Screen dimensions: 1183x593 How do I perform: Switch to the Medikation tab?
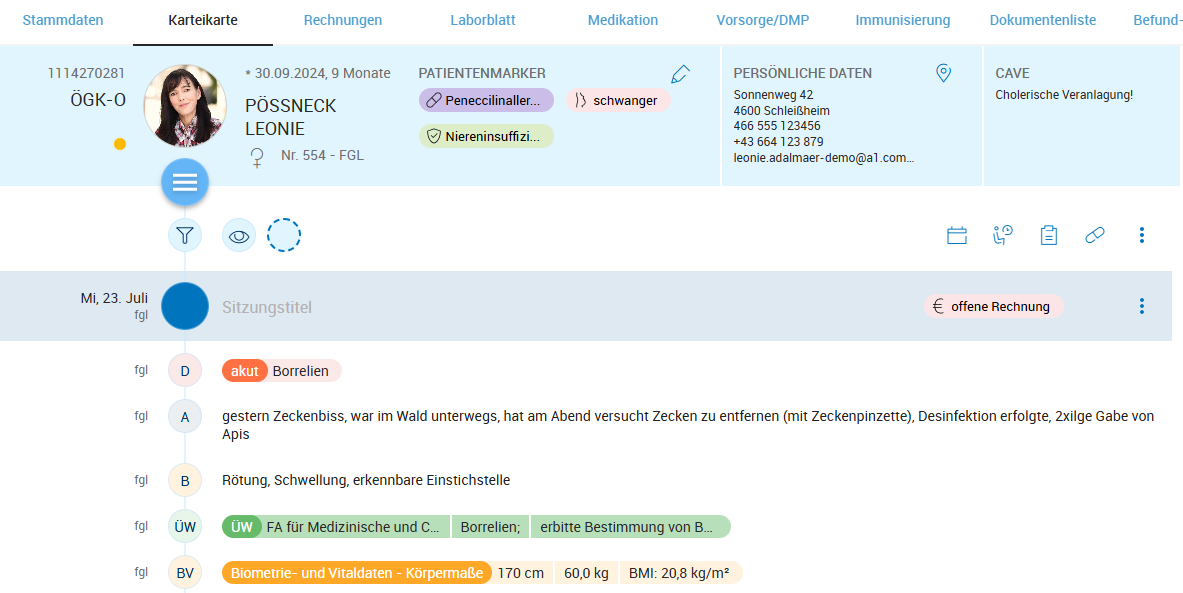click(x=622, y=20)
